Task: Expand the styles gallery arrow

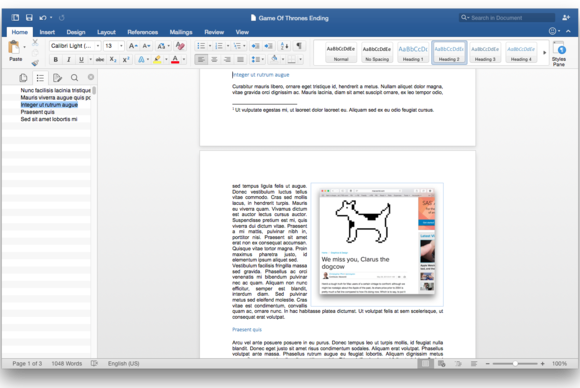Action: coord(544,53)
